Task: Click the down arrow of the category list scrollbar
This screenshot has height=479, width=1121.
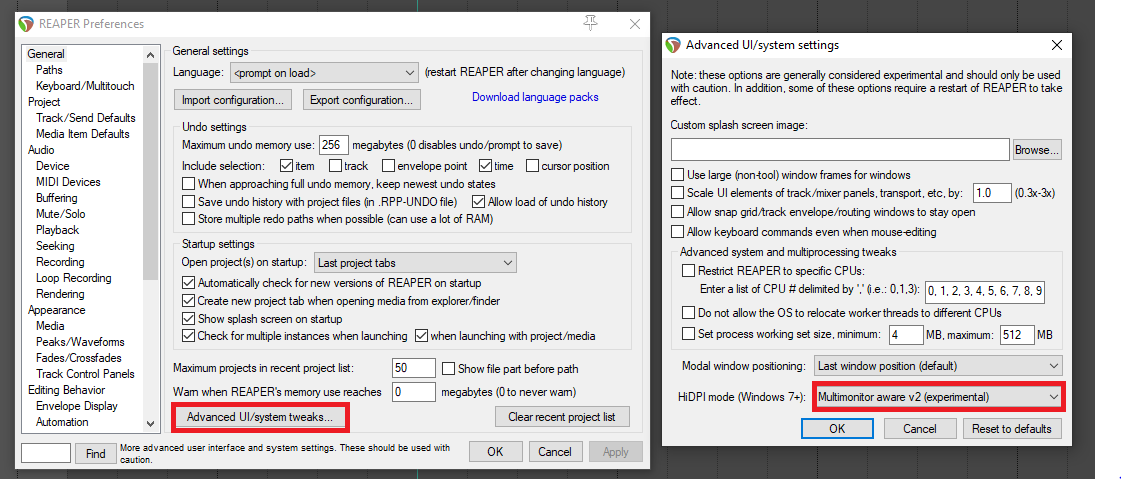Action: click(x=150, y=423)
